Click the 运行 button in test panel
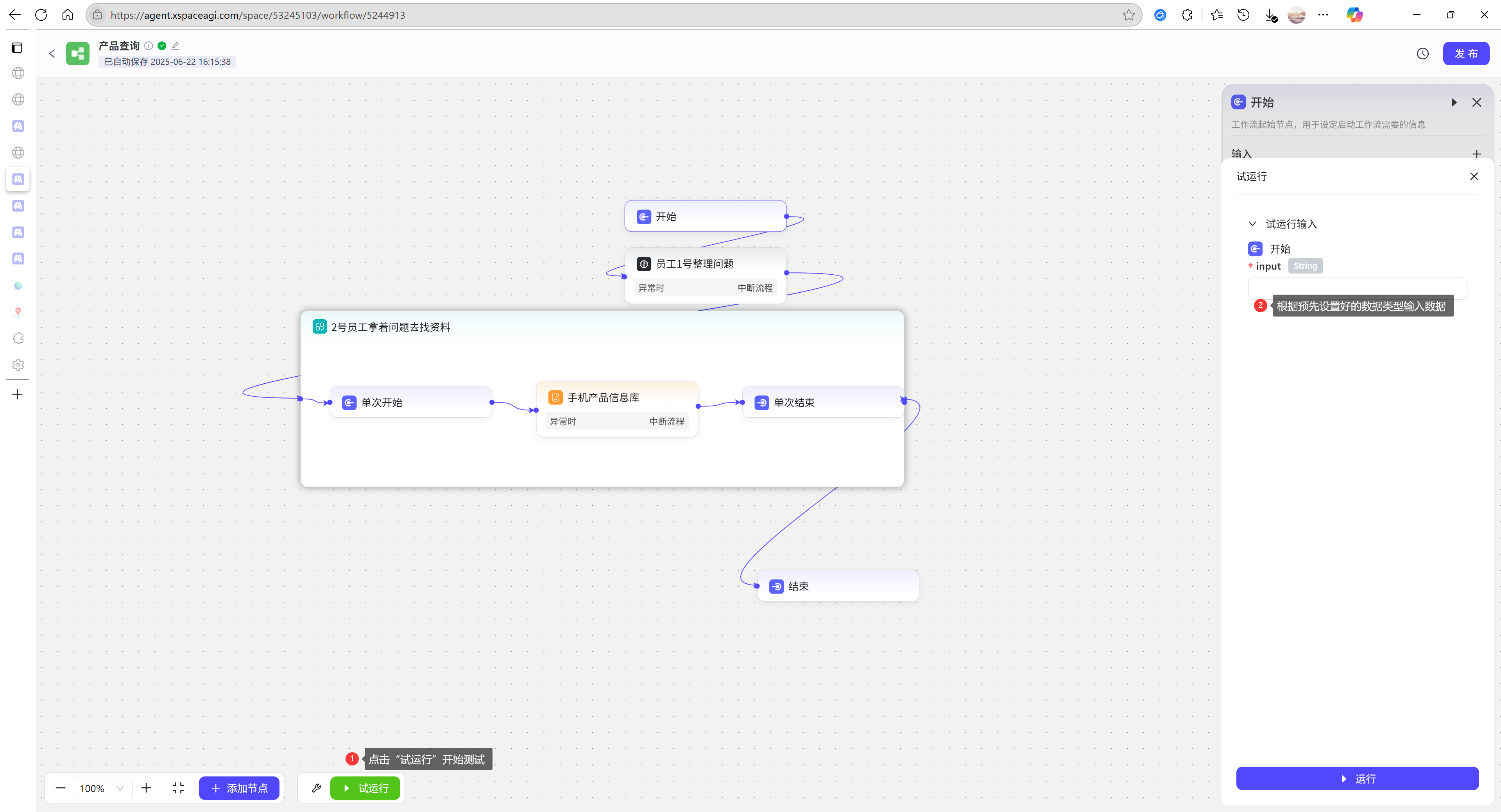 (x=1357, y=779)
